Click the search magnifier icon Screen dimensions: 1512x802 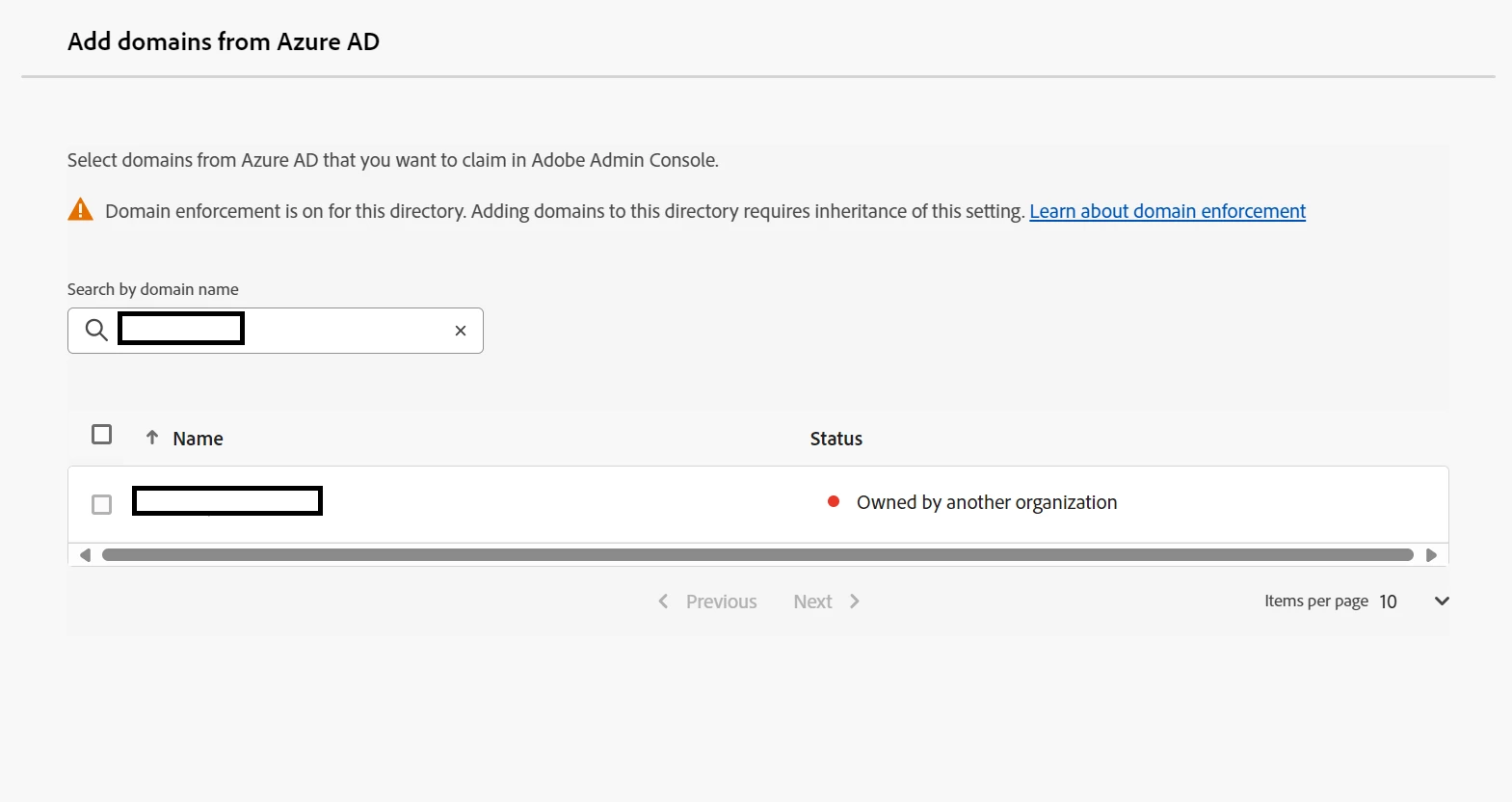coord(95,331)
